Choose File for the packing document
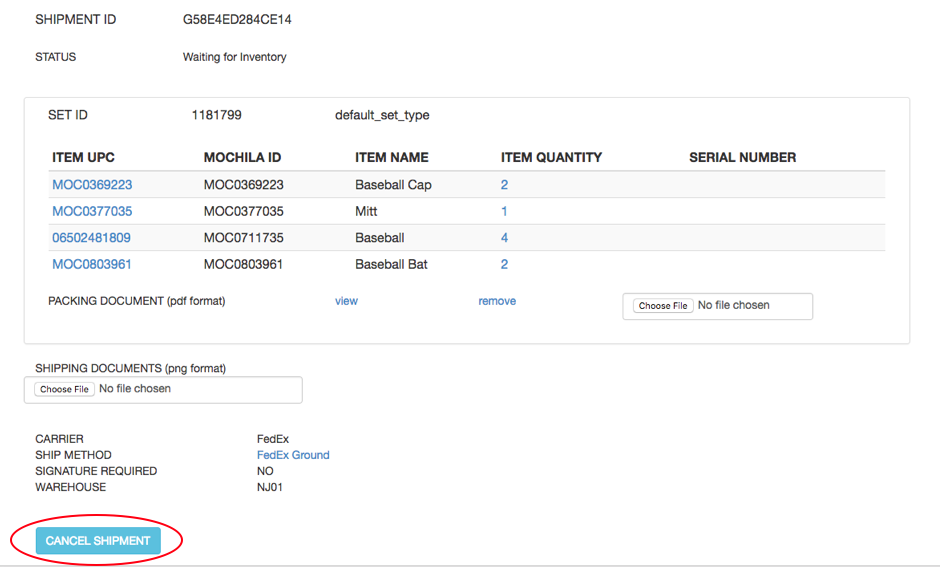 (x=663, y=306)
